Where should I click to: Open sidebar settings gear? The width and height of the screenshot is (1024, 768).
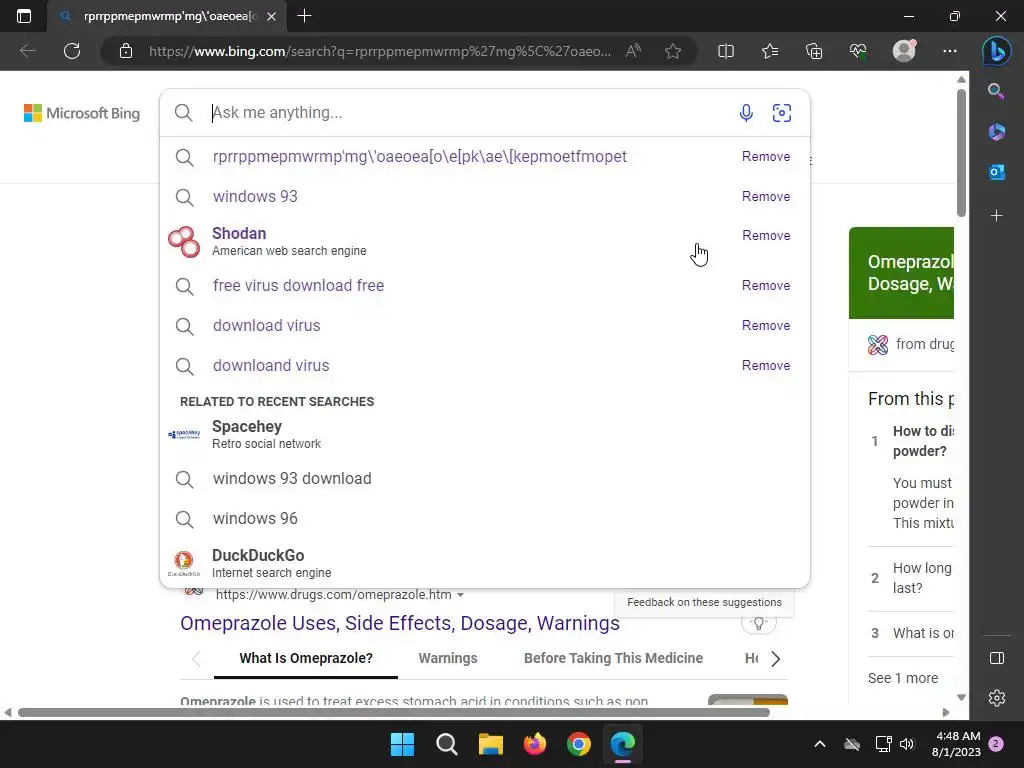997,698
